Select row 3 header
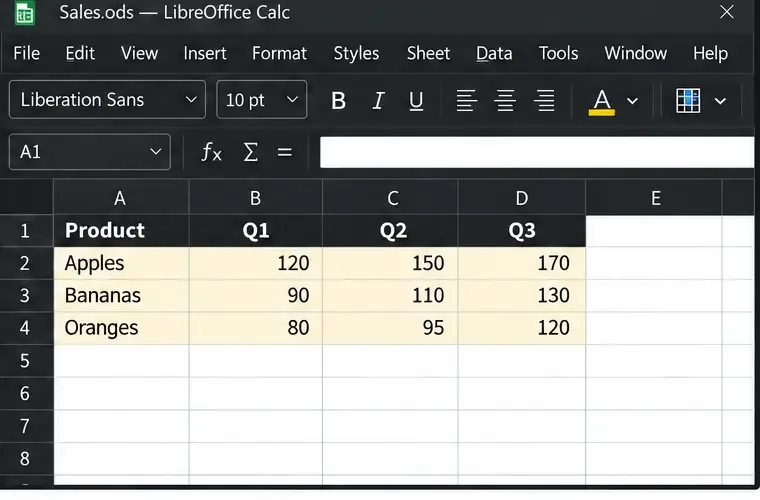The image size is (760, 500). coord(26,296)
